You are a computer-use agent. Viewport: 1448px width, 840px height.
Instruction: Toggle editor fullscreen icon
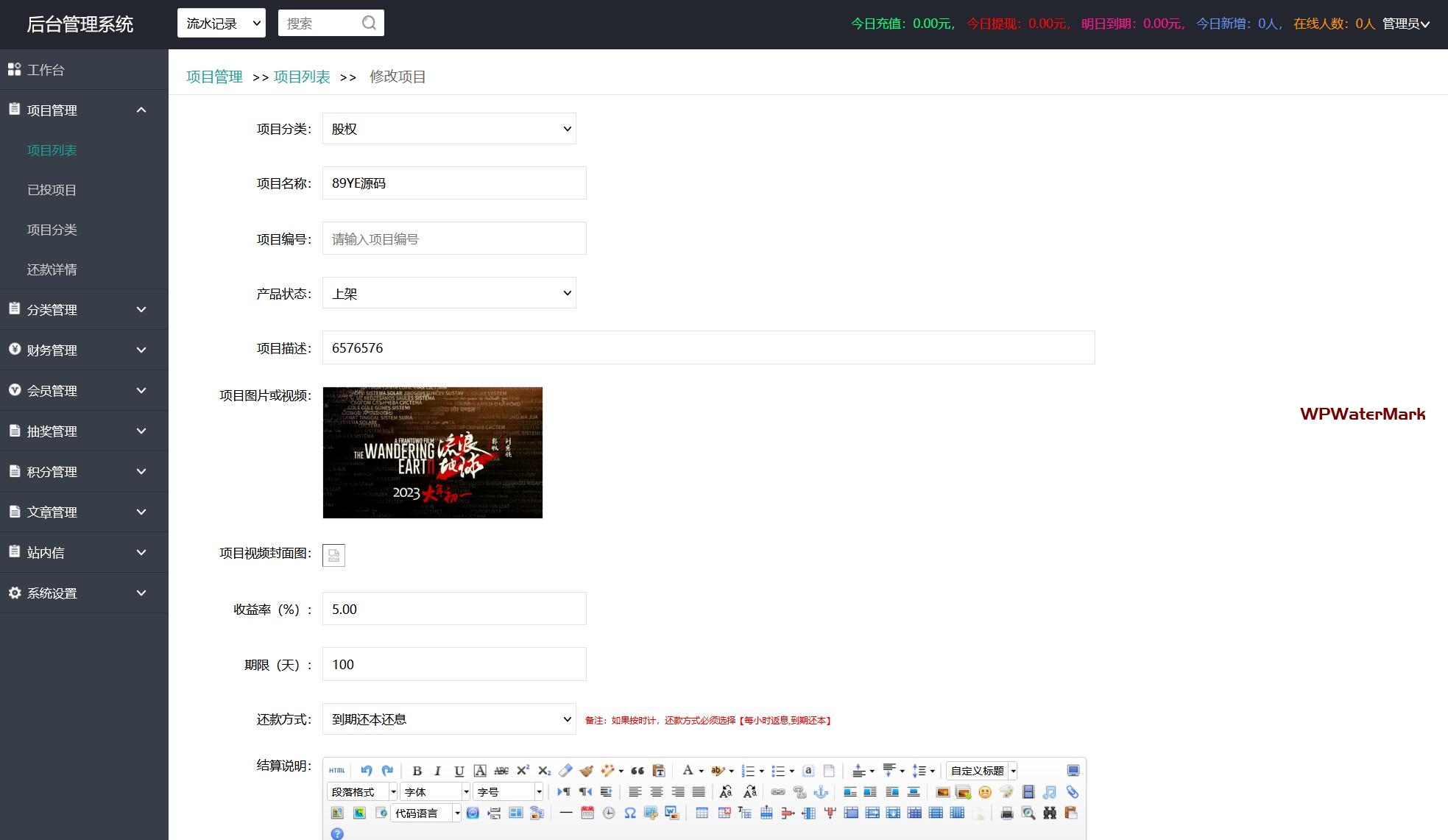1073,771
